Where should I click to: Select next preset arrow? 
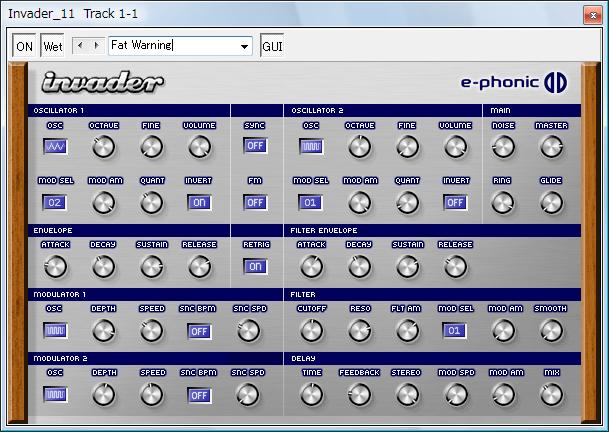tap(96, 45)
